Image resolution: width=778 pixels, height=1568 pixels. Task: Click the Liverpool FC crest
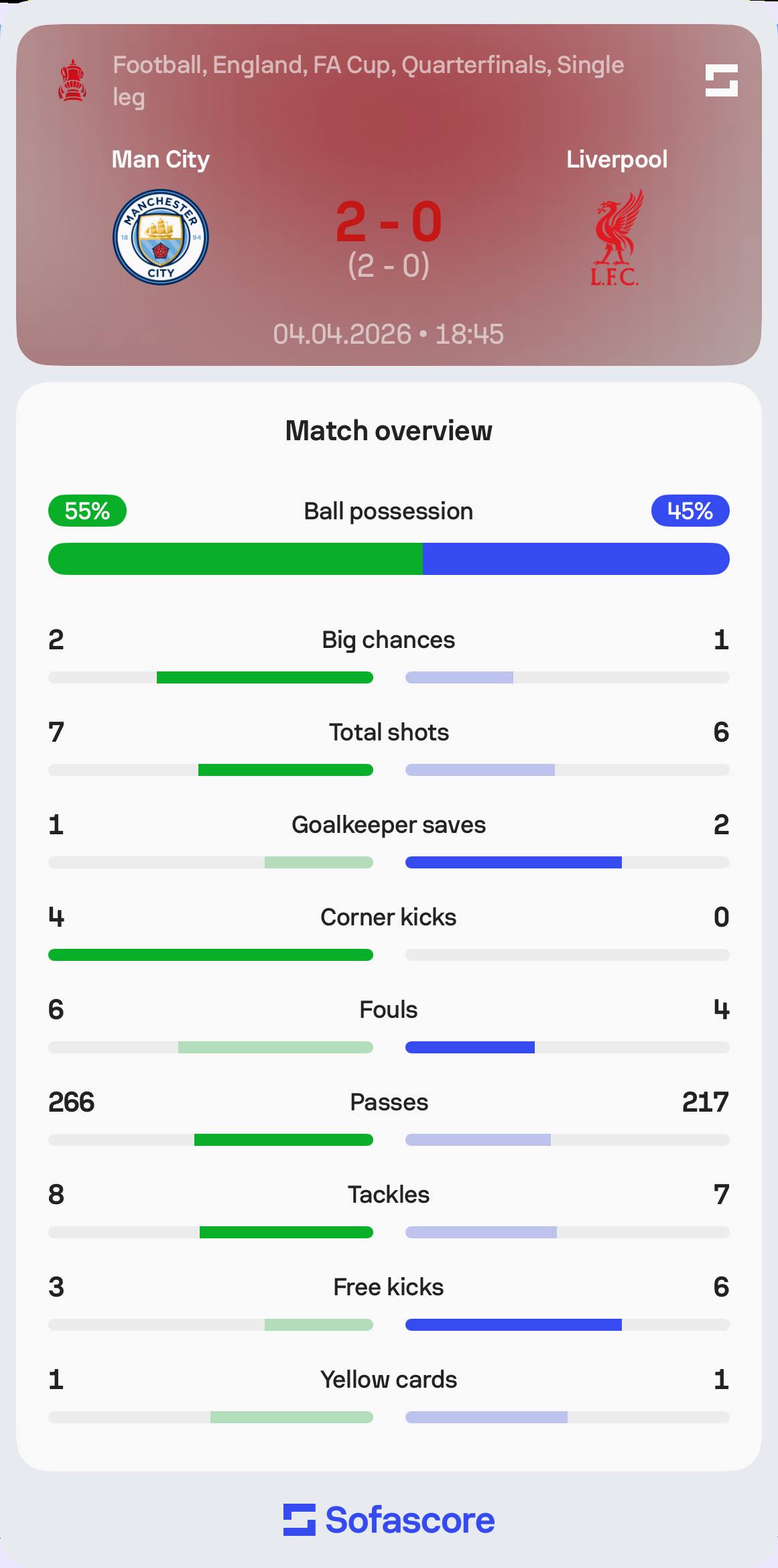[617, 238]
